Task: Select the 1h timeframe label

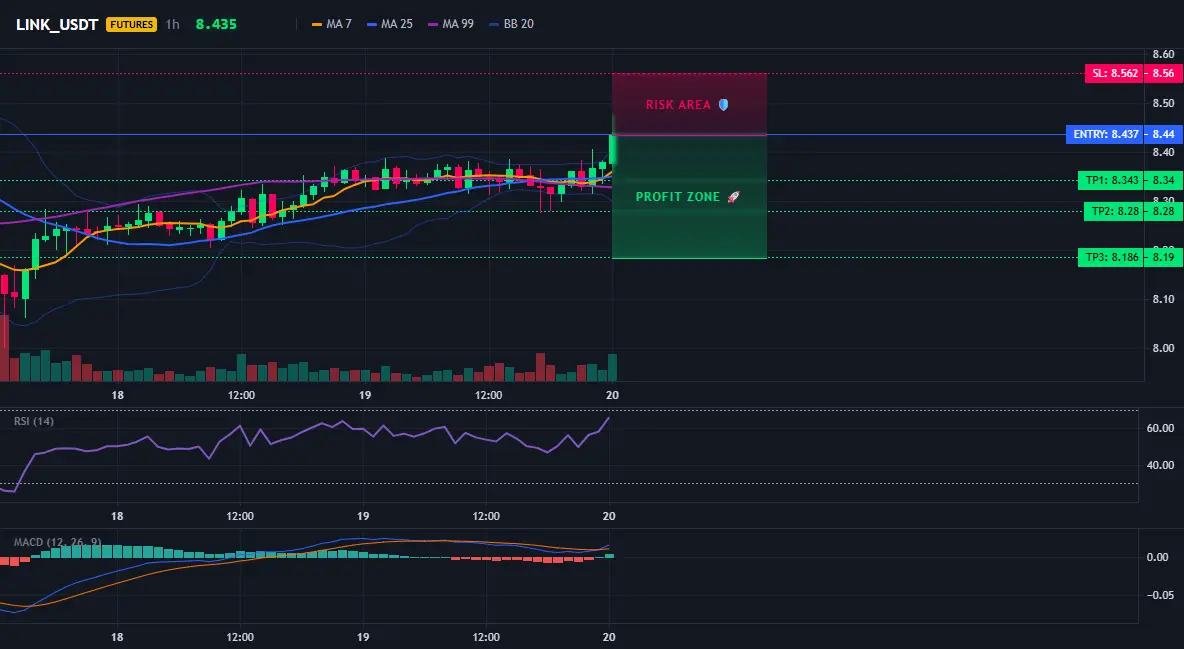Action: (x=173, y=24)
